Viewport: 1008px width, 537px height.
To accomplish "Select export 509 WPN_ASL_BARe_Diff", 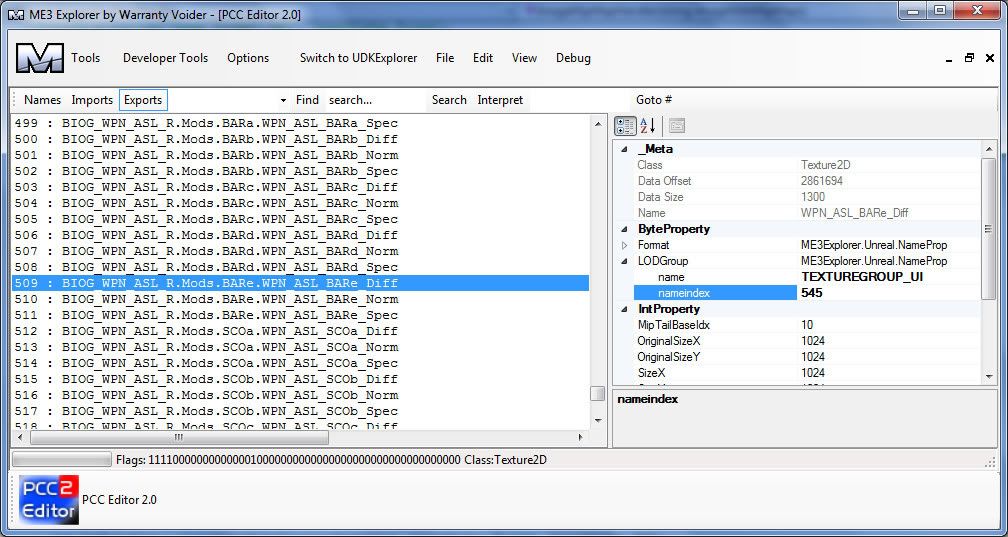I will tap(300, 283).
